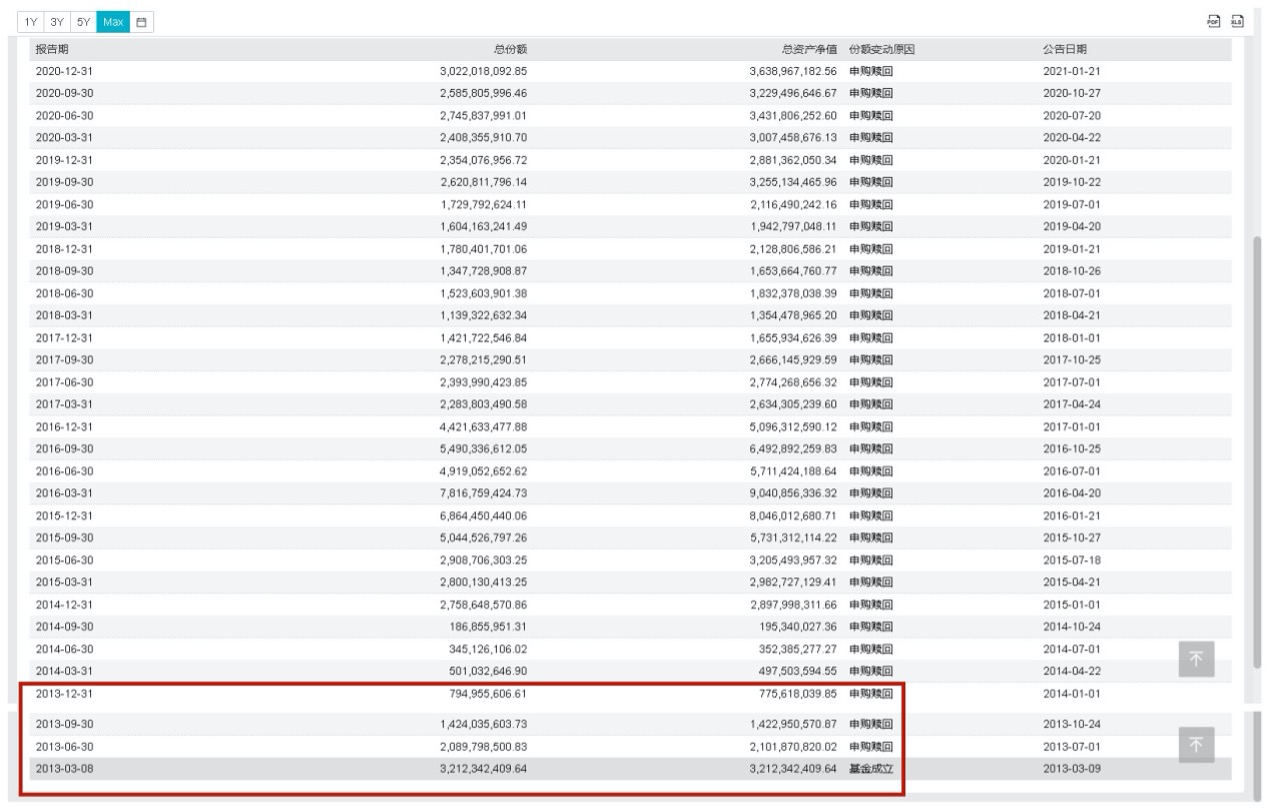
Task: Select report period 2013-09-30
Action: point(64,725)
